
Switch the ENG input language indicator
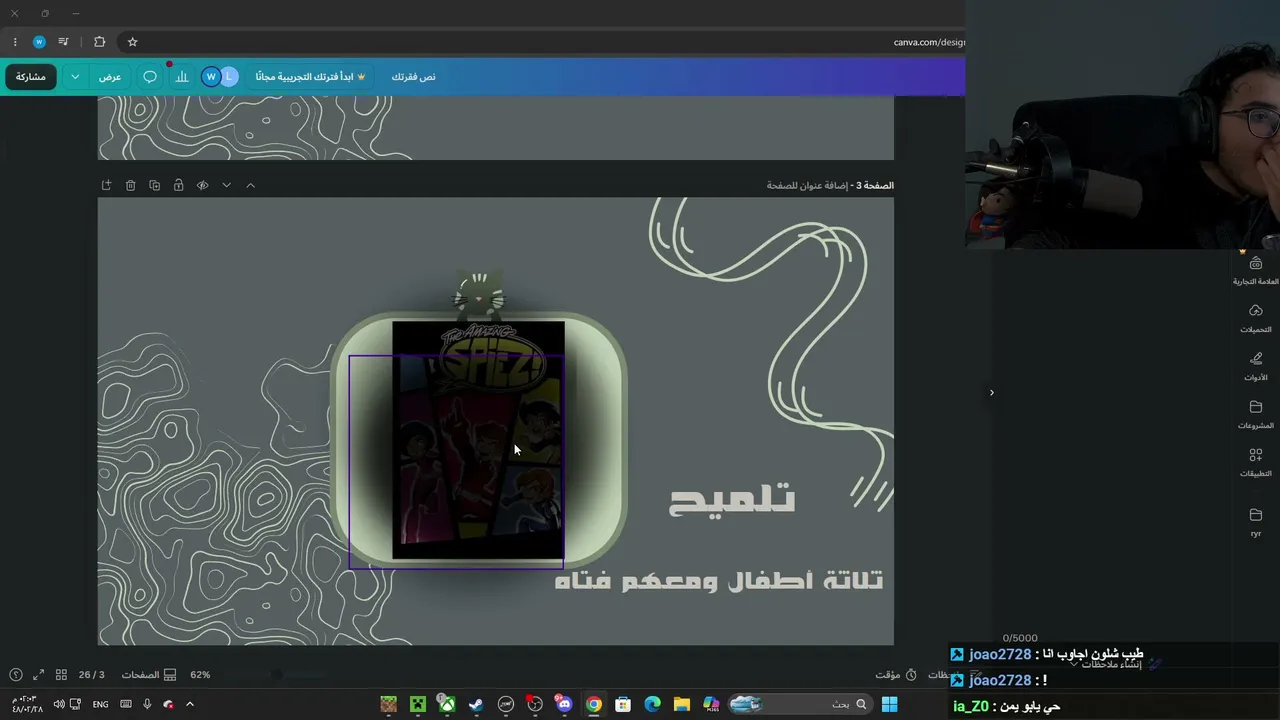click(101, 704)
